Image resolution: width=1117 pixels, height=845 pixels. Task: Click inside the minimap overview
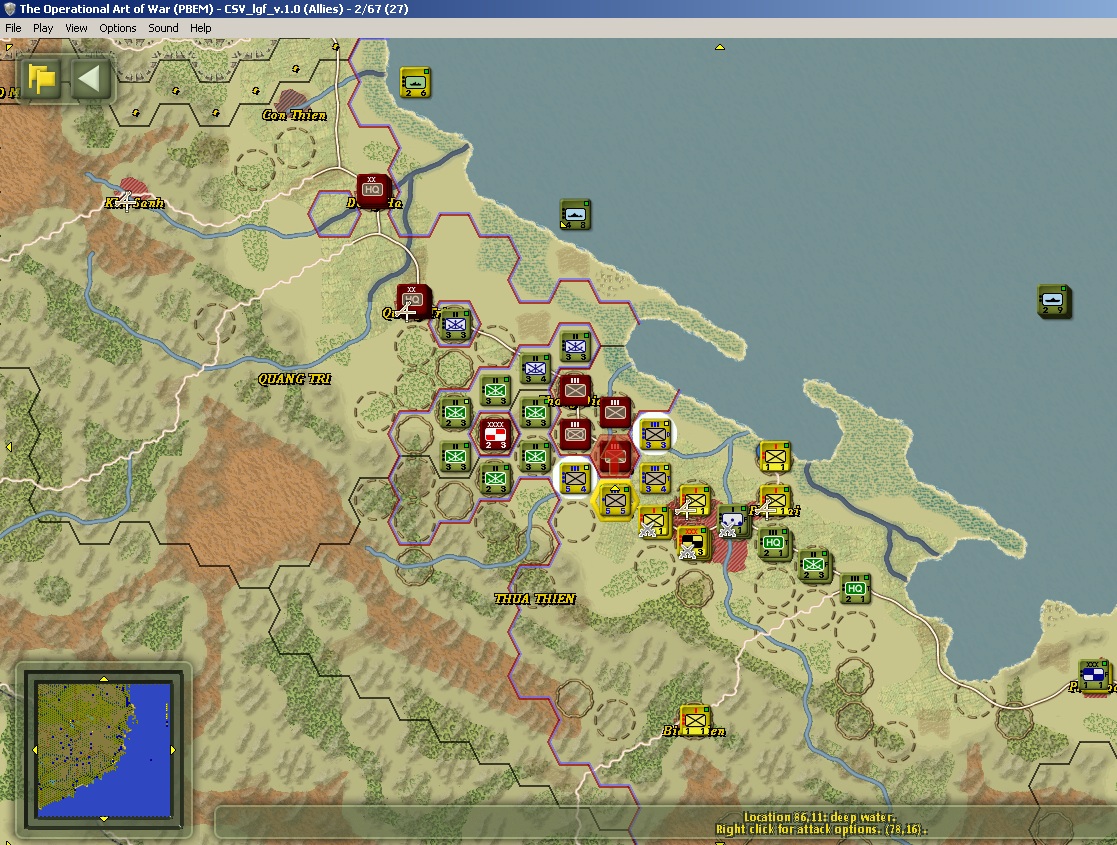coord(104,750)
